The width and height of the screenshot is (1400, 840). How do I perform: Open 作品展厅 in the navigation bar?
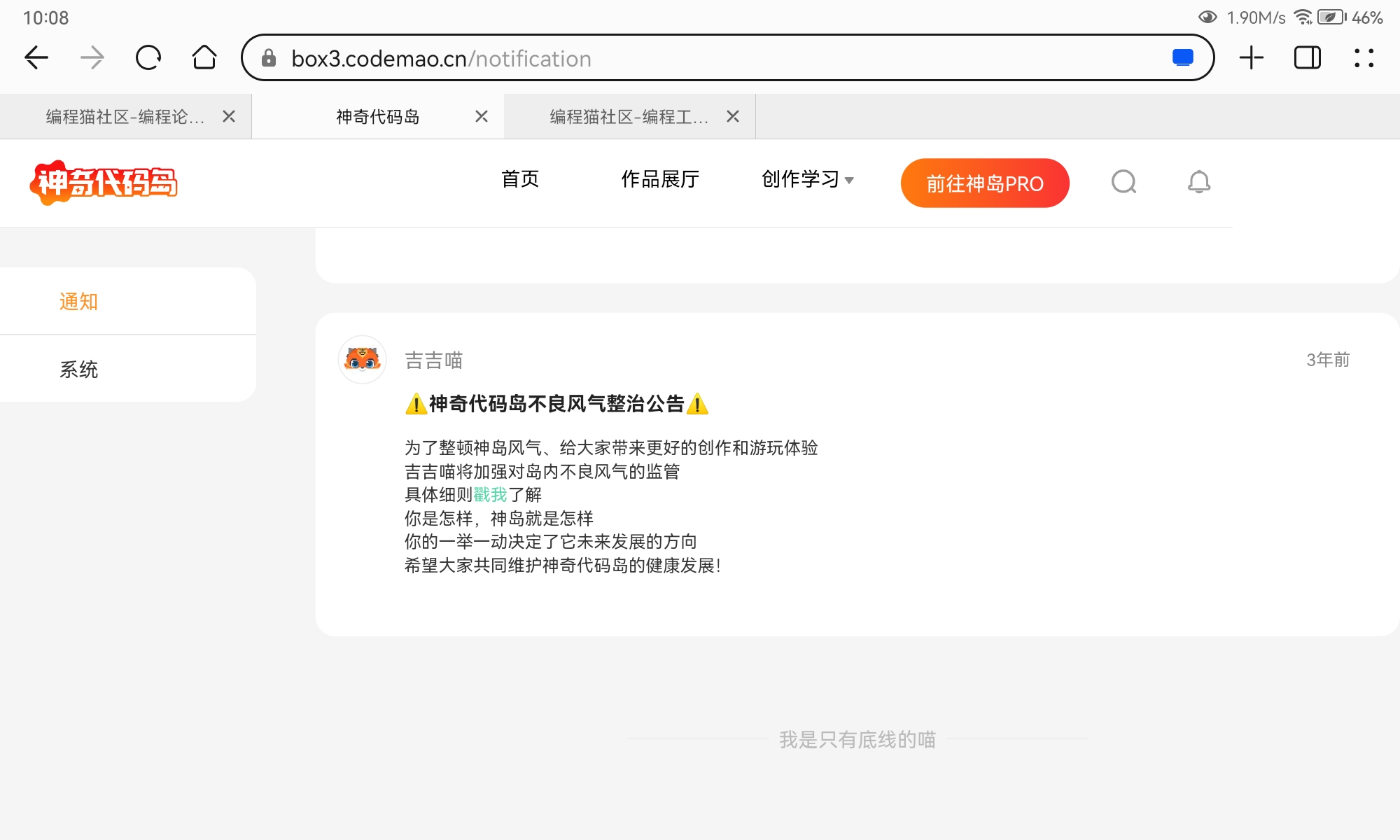coord(660,179)
